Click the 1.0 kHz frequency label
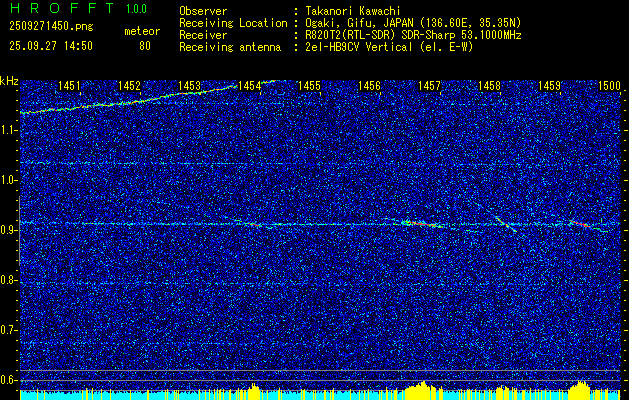The width and height of the screenshot is (629, 400). coord(8,180)
